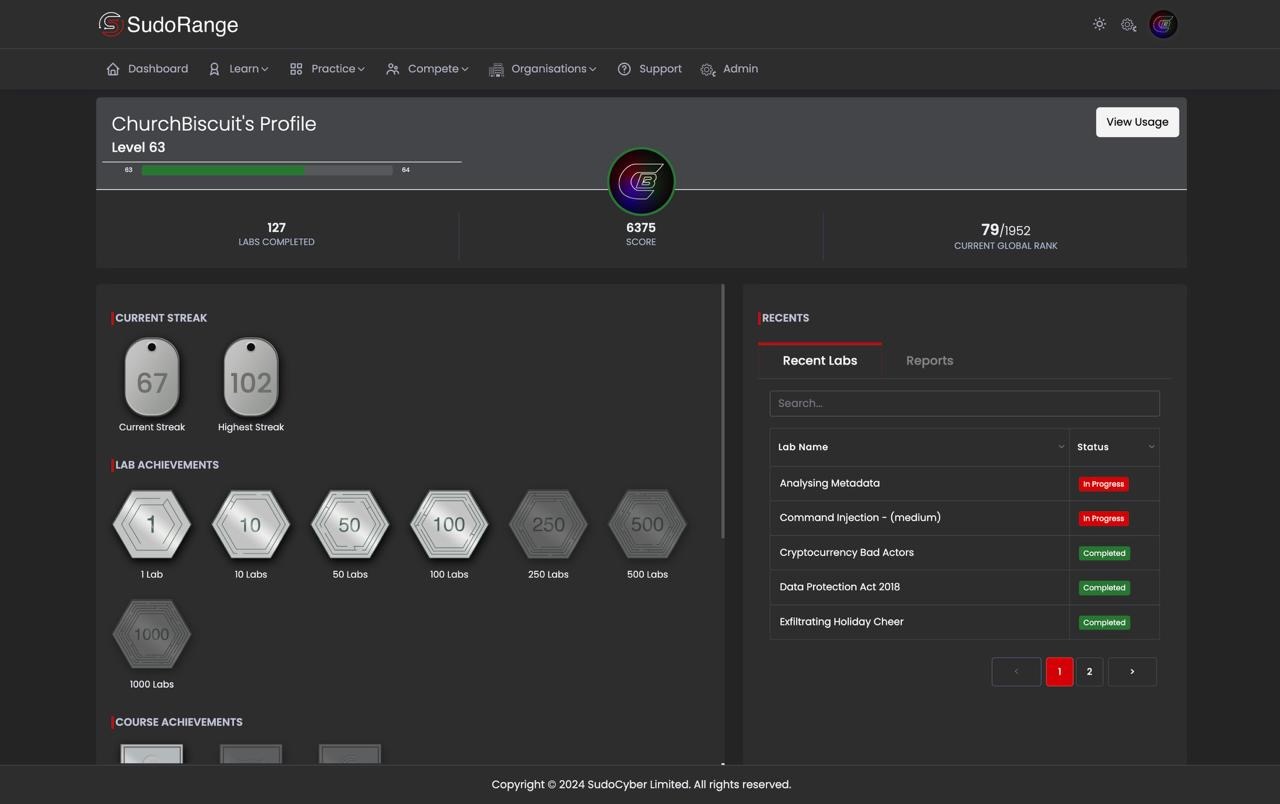Screen dimensions: 1280x804
Task: Click the Practice grid icon
Action: (296, 69)
